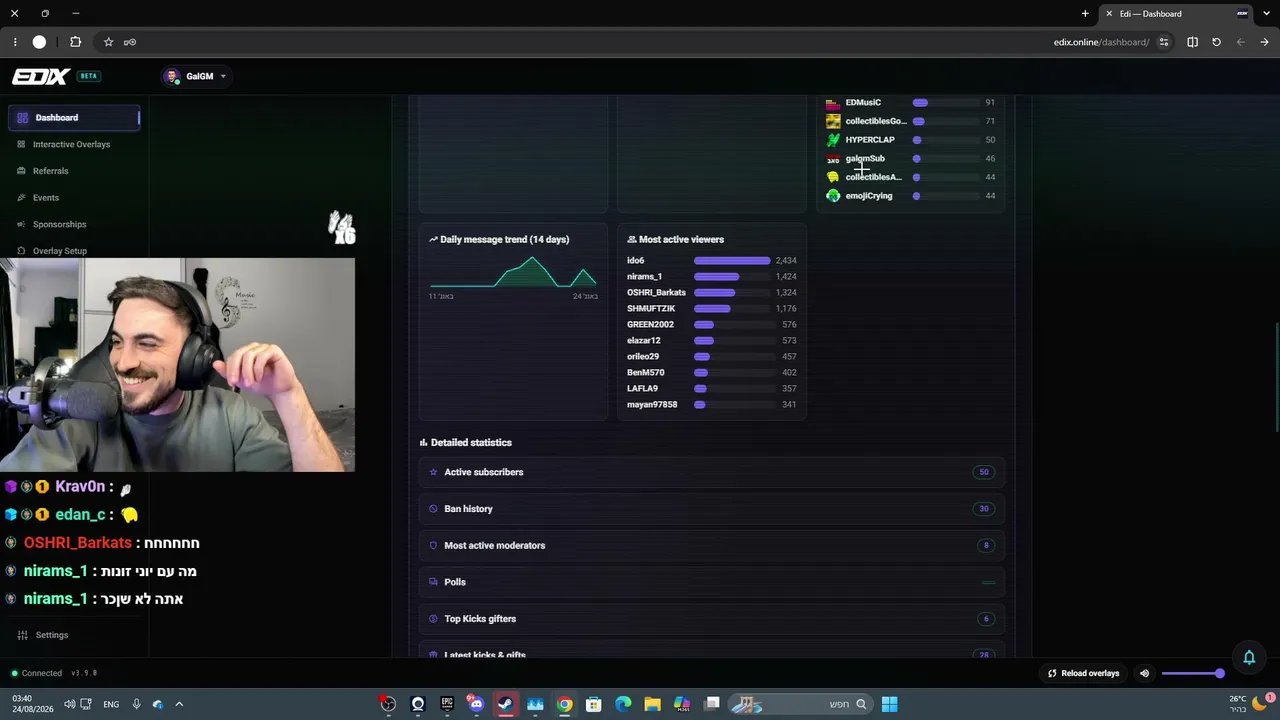Select the Edi — Dashboard browser tab
This screenshot has height=720, width=1280.
(1178, 14)
